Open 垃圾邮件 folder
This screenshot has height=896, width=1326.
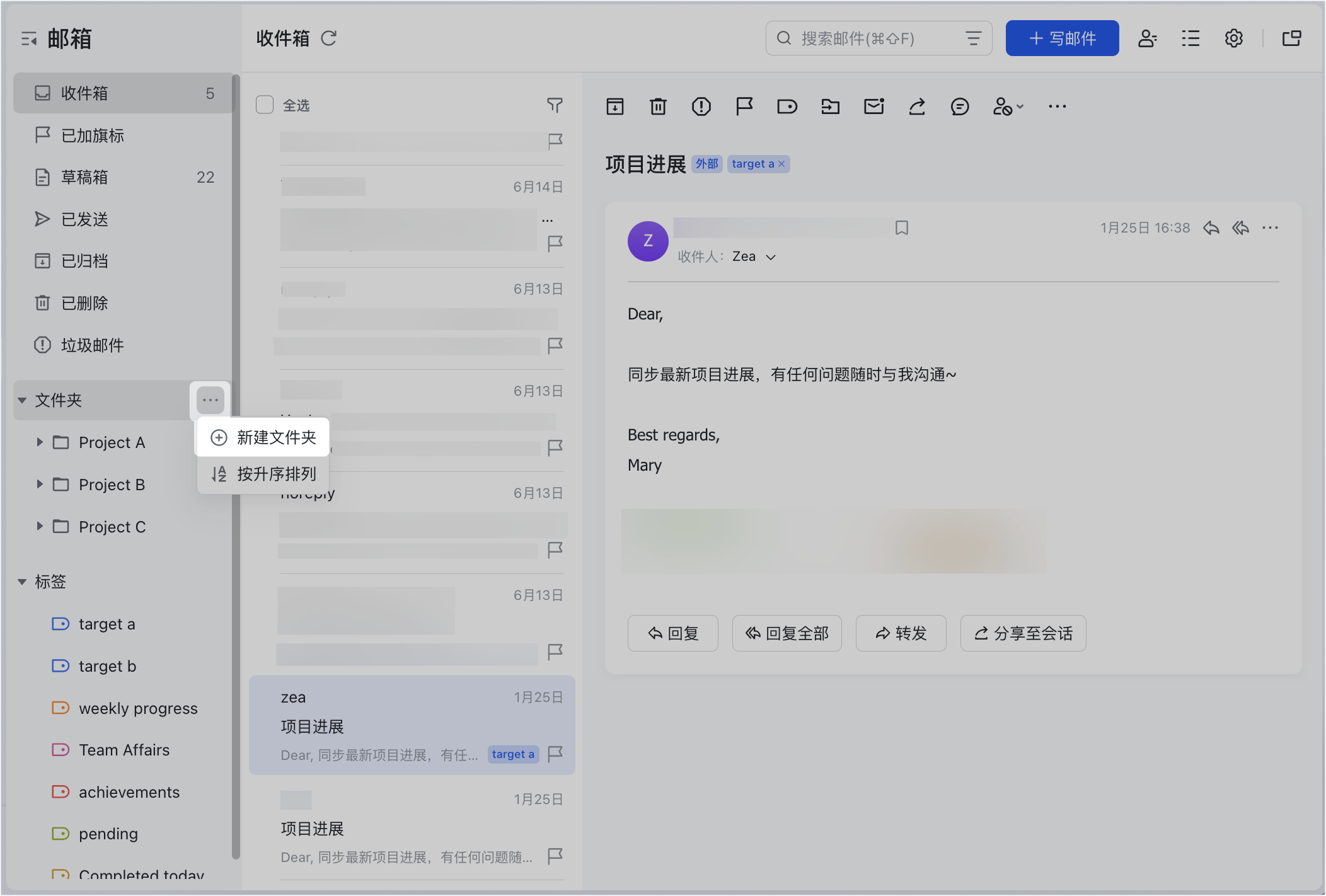tap(124, 345)
